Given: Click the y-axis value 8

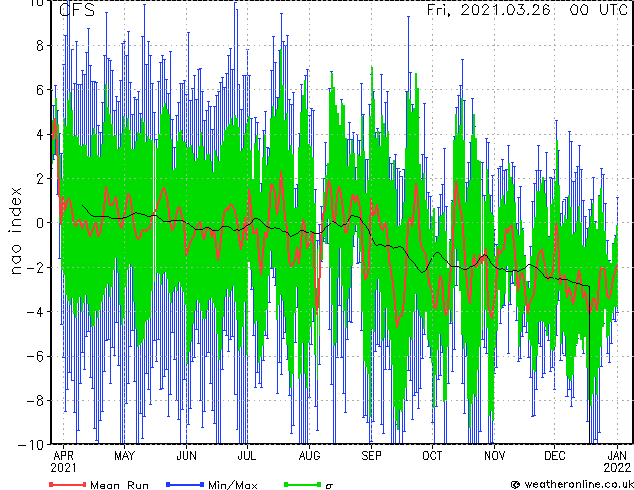Looking at the screenshot, I should [40, 46].
